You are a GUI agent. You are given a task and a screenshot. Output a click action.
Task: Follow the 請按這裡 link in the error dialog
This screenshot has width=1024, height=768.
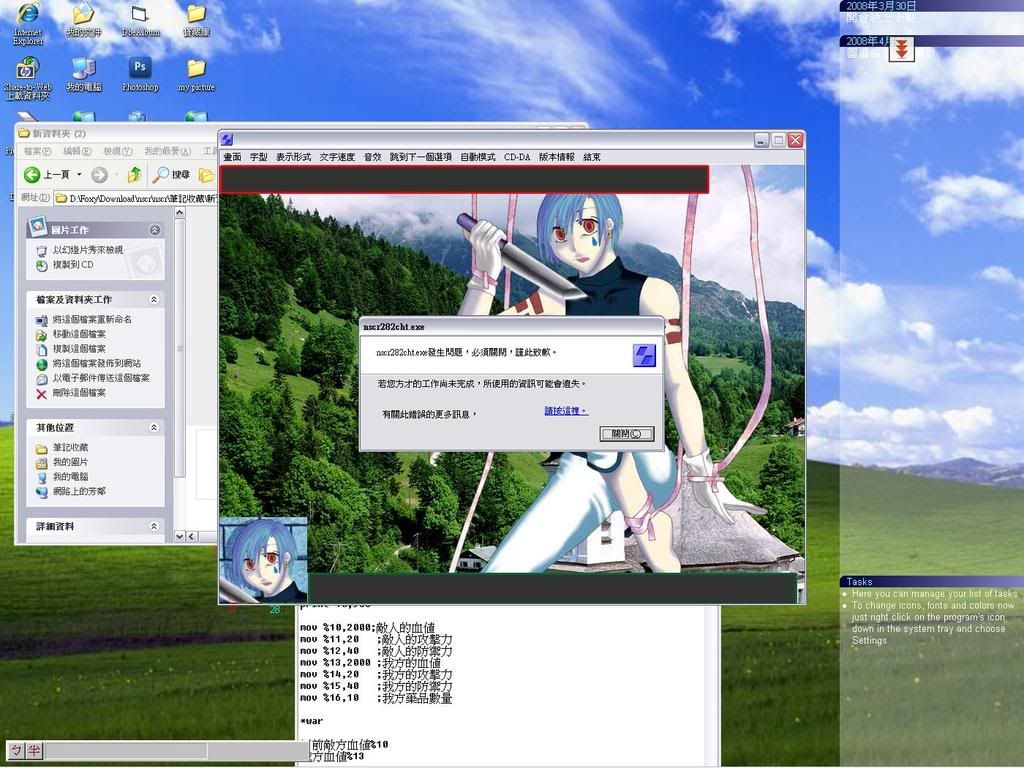(566, 411)
